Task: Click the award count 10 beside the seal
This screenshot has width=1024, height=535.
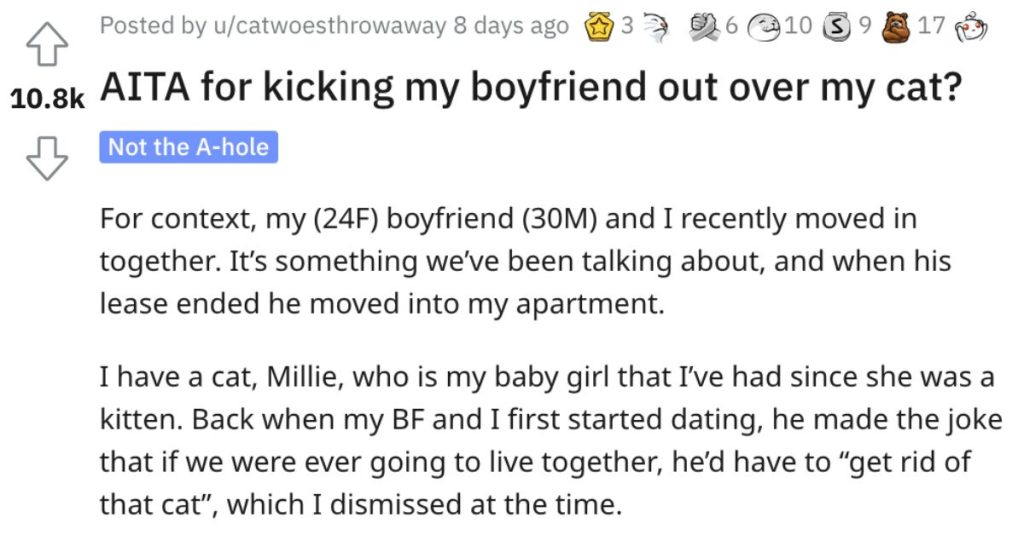Action: [x=798, y=26]
